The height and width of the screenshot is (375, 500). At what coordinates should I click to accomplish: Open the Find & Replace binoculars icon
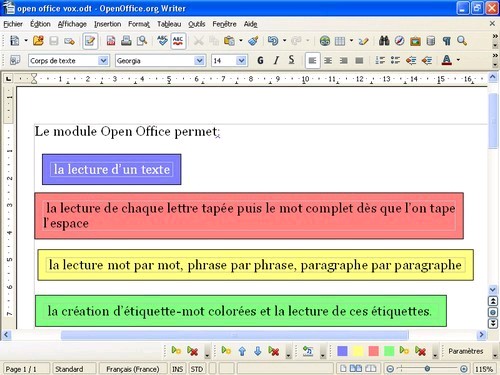[x=384, y=41]
